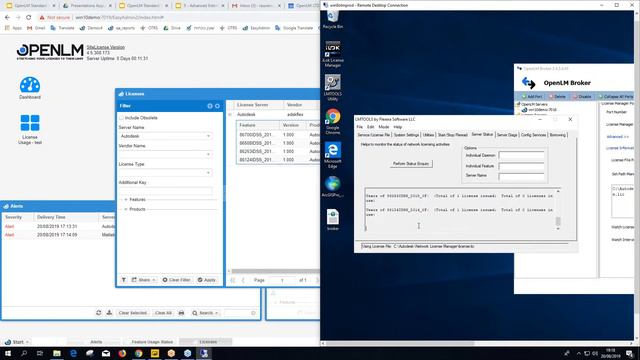Switch to the Service/License File tab in LMTOOLS
Screen dimensions: 640x360
pyautogui.click(x=373, y=135)
